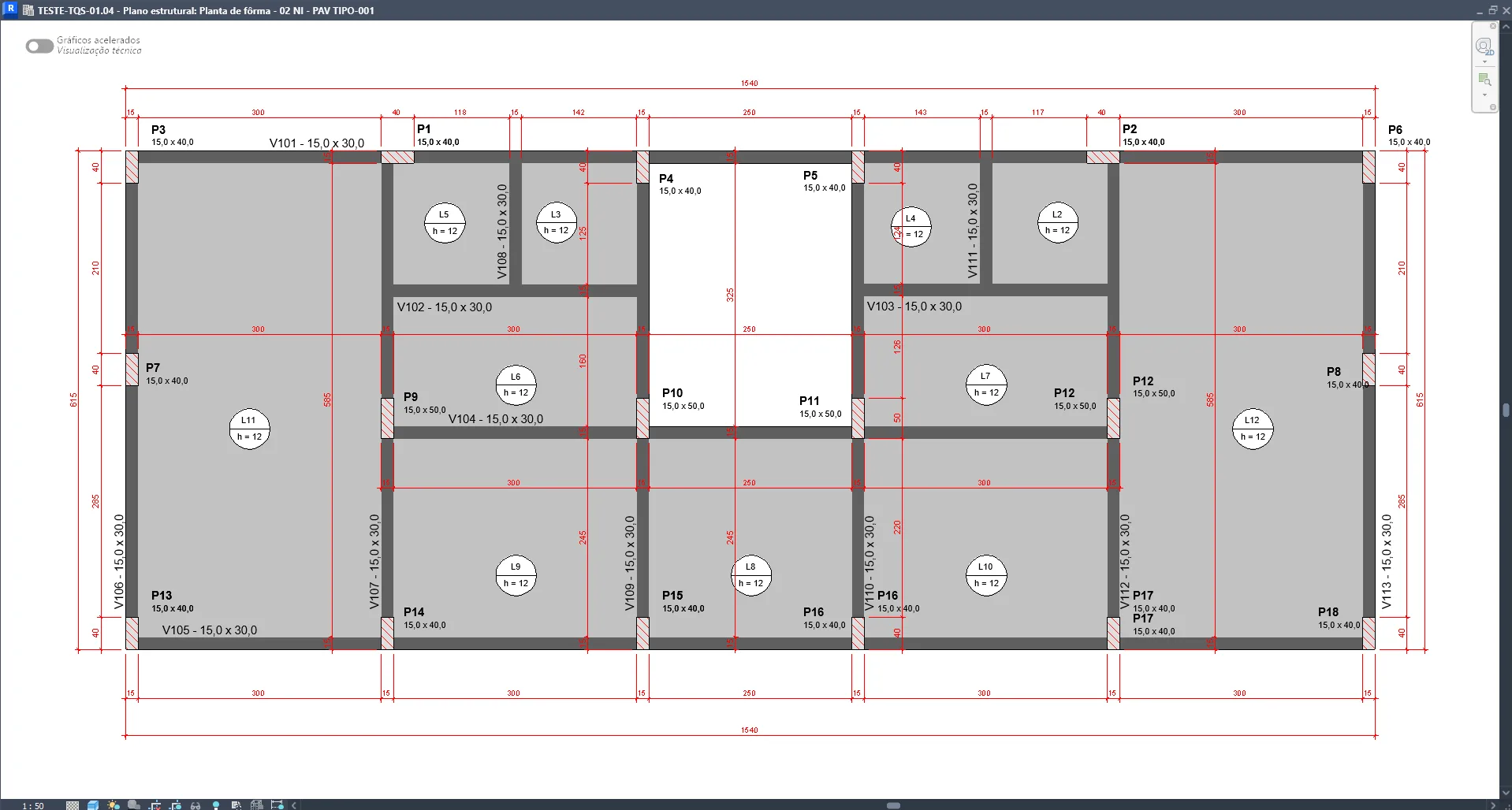Click the Detail Level icon in view bar

tap(73, 805)
